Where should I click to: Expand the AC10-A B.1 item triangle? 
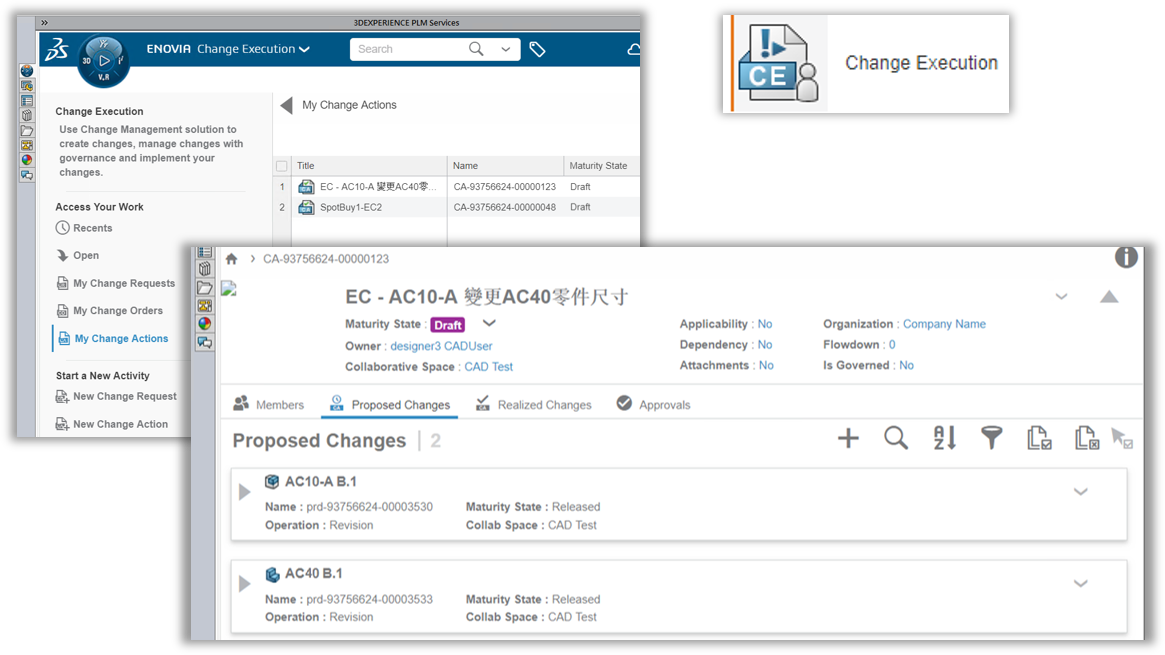[245, 492]
